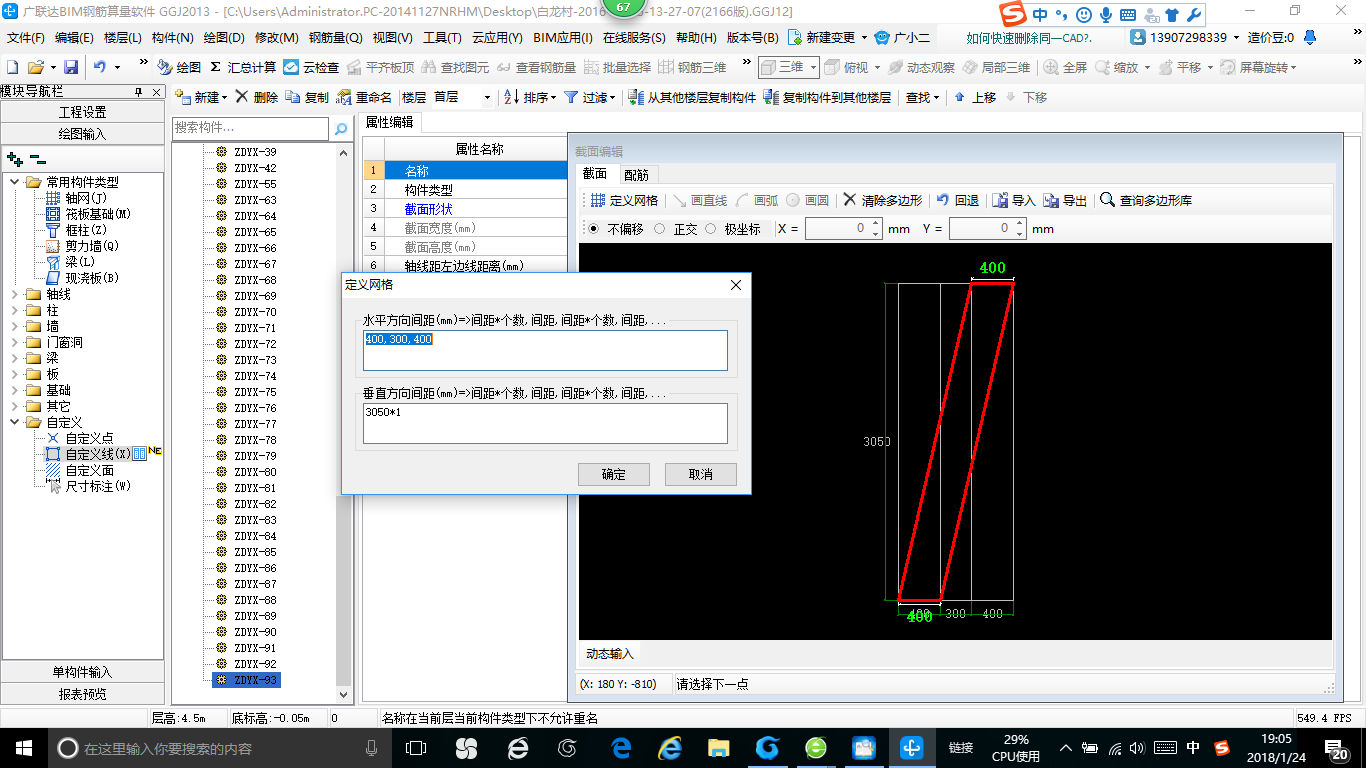Image resolution: width=1366 pixels, height=768 pixels.
Task: Open 查询多边形库 polygon library search
Action: tap(1146, 200)
